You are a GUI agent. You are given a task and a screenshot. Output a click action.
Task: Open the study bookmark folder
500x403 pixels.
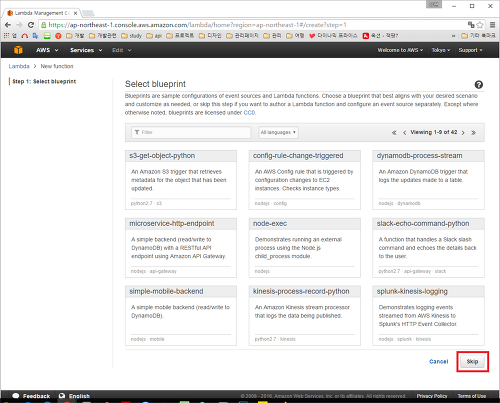pyautogui.click(x=131, y=36)
